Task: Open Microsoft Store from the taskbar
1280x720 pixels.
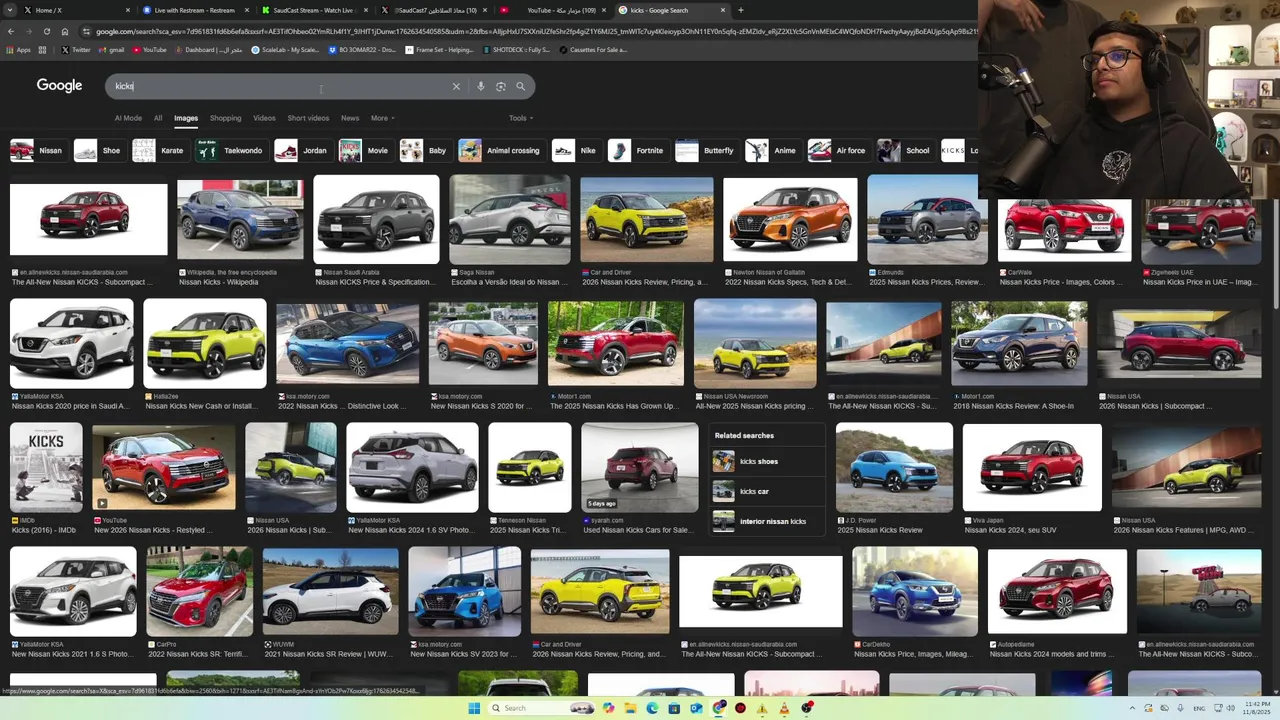Action: (674, 708)
